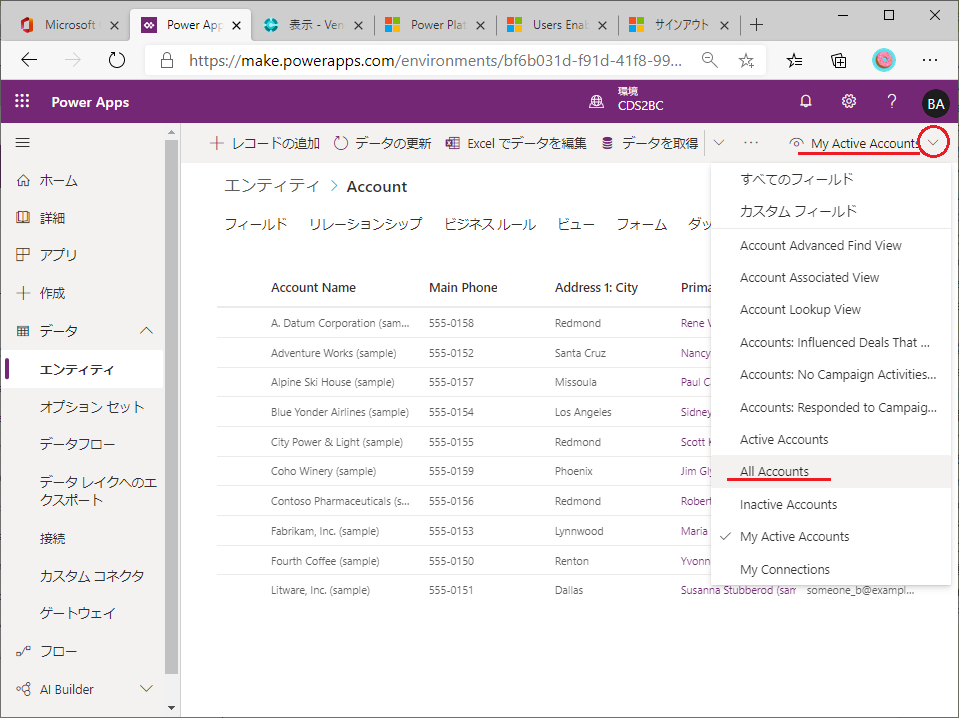Sort by the Account Name column header

click(x=313, y=287)
